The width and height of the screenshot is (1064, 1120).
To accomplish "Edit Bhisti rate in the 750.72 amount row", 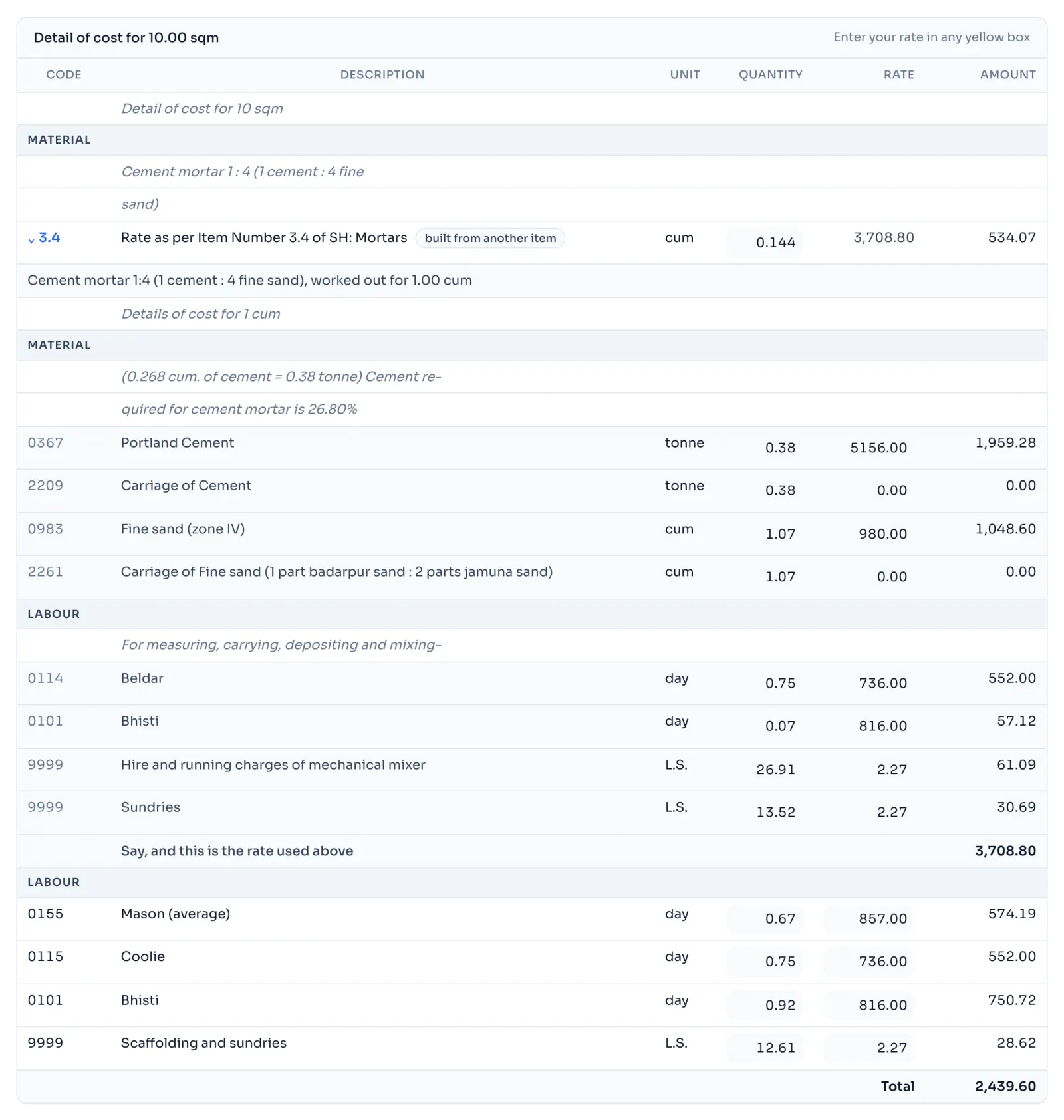I will pos(868,1005).
